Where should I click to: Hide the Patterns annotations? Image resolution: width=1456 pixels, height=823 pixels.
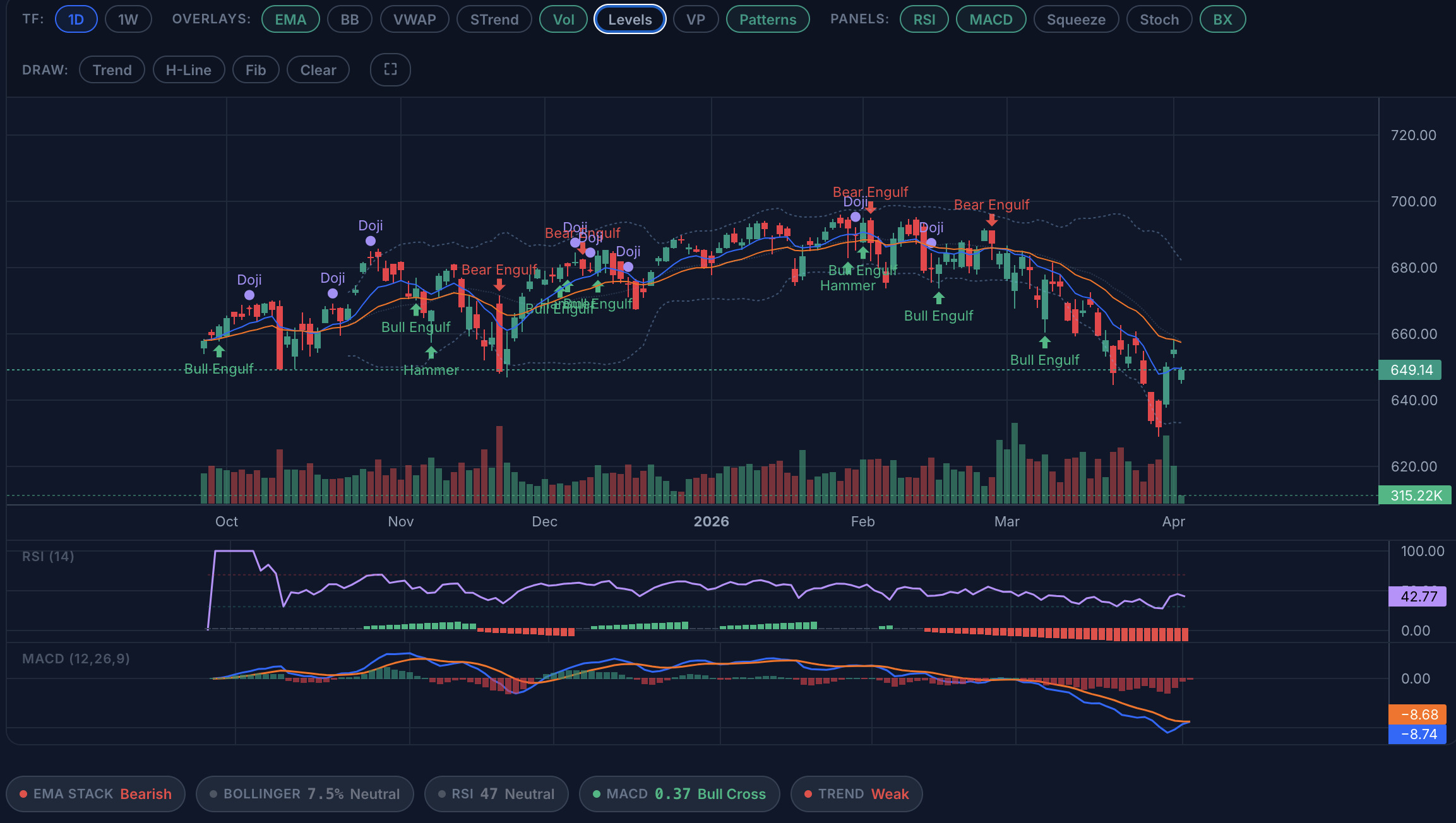(x=767, y=20)
